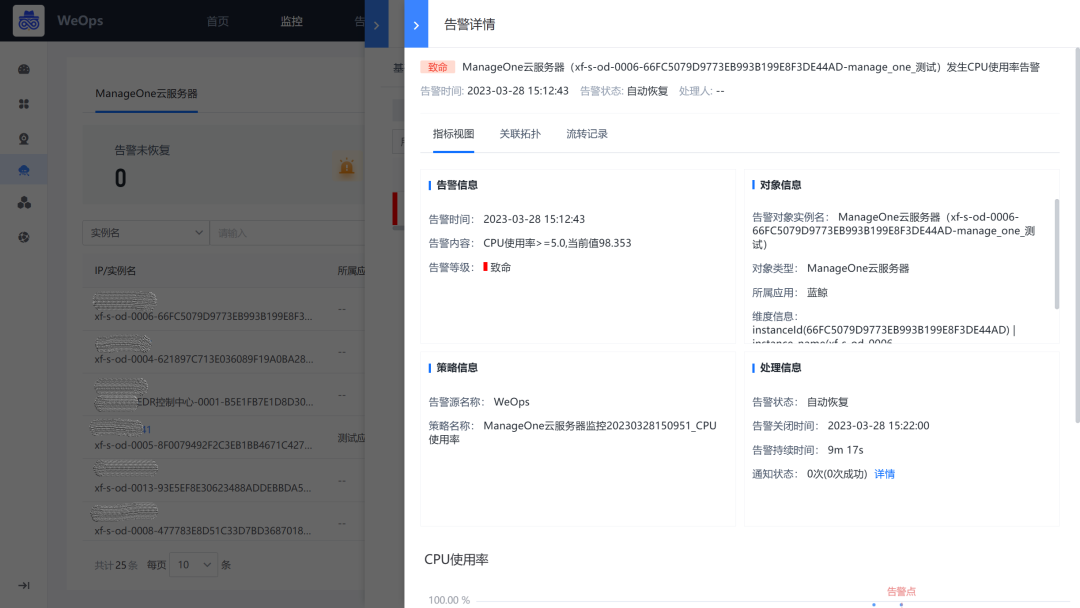Click the IP/实例名 column header
The height and width of the screenshot is (608, 1080).
point(115,271)
